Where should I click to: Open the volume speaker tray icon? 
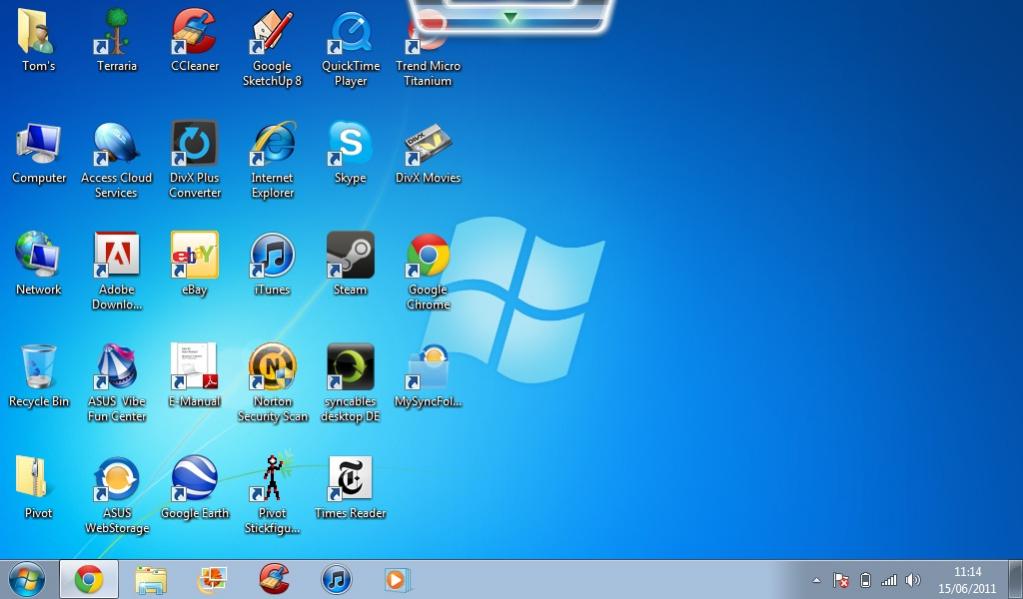click(912, 580)
